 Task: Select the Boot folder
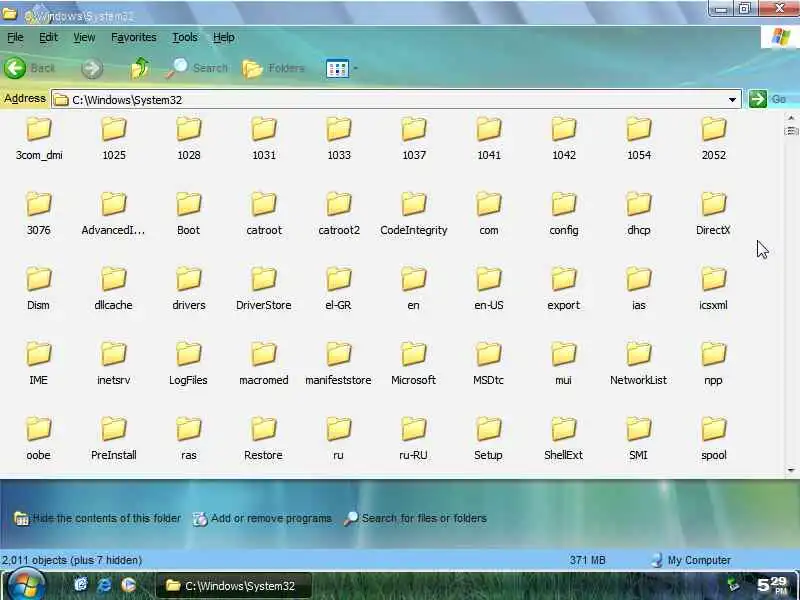(x=188, y=213)
